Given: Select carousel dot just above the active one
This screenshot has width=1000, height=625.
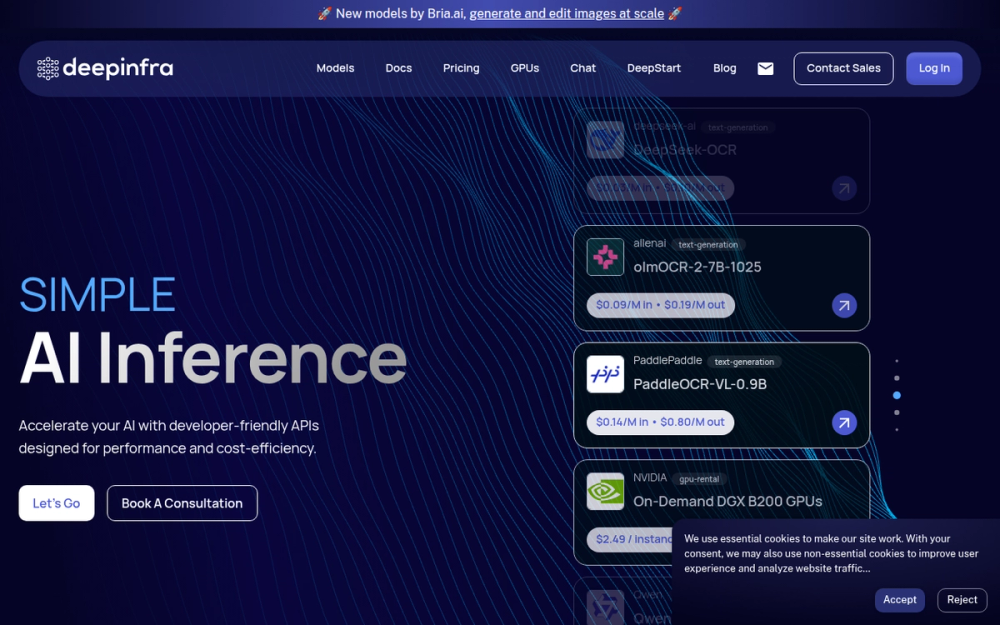Looking at the screenshot, I should point(897,378).
